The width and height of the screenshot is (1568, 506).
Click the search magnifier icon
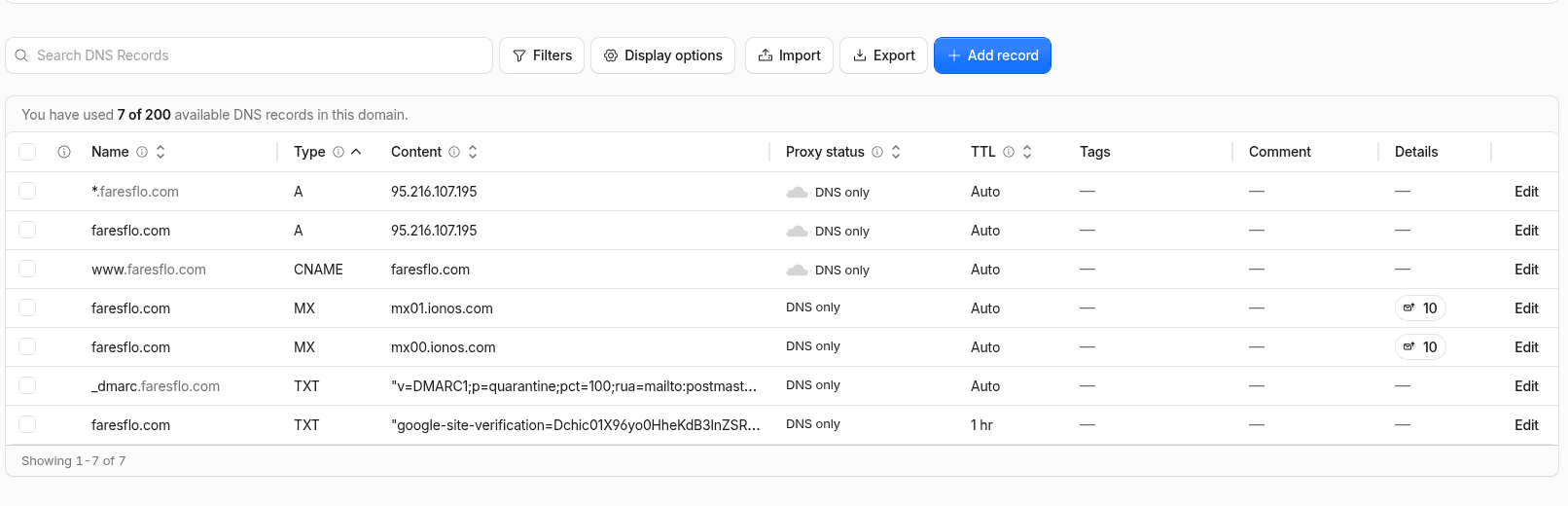(21, 55)
